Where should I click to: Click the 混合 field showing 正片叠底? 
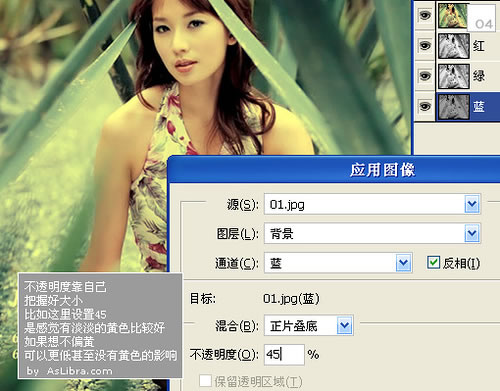coord(309,325)
